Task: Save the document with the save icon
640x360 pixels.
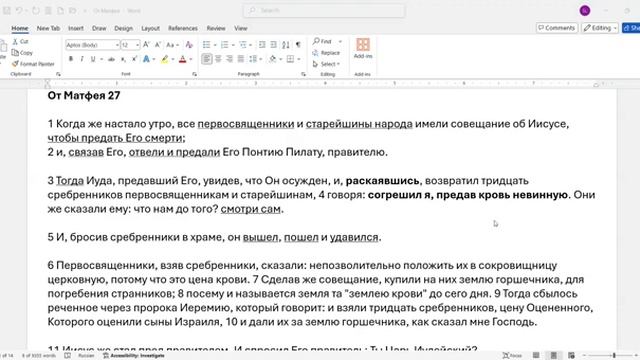Action: pyautogui.click(x=7, y=11)
